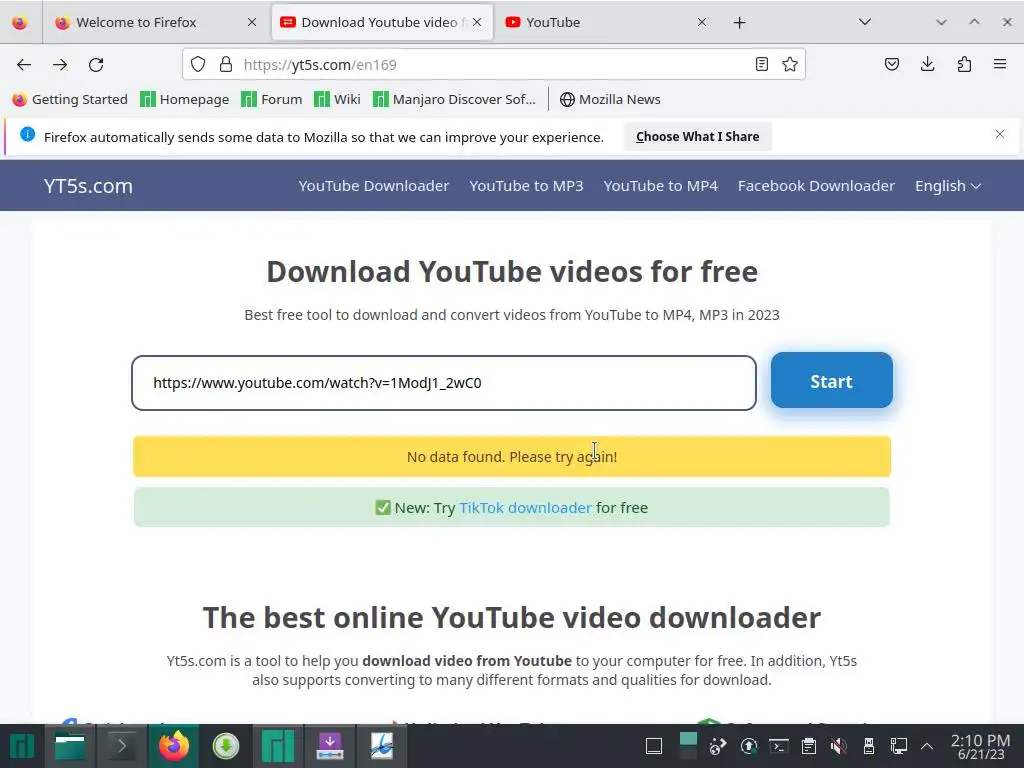The width and height of the screenshot is (1024, 768).
Task: Follow the TikTok downloader link
Action: coord(525,508)
